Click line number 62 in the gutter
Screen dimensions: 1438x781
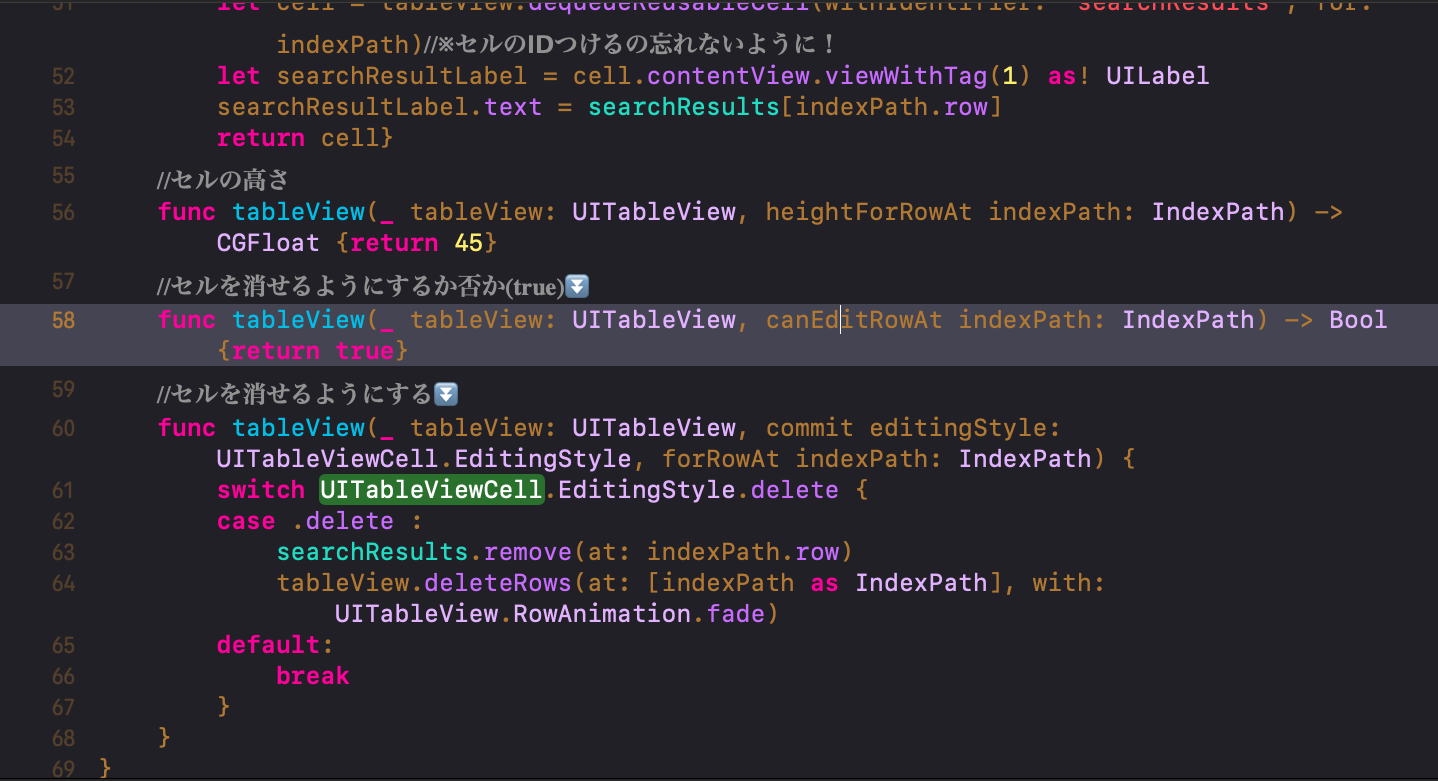click(63, 521)
